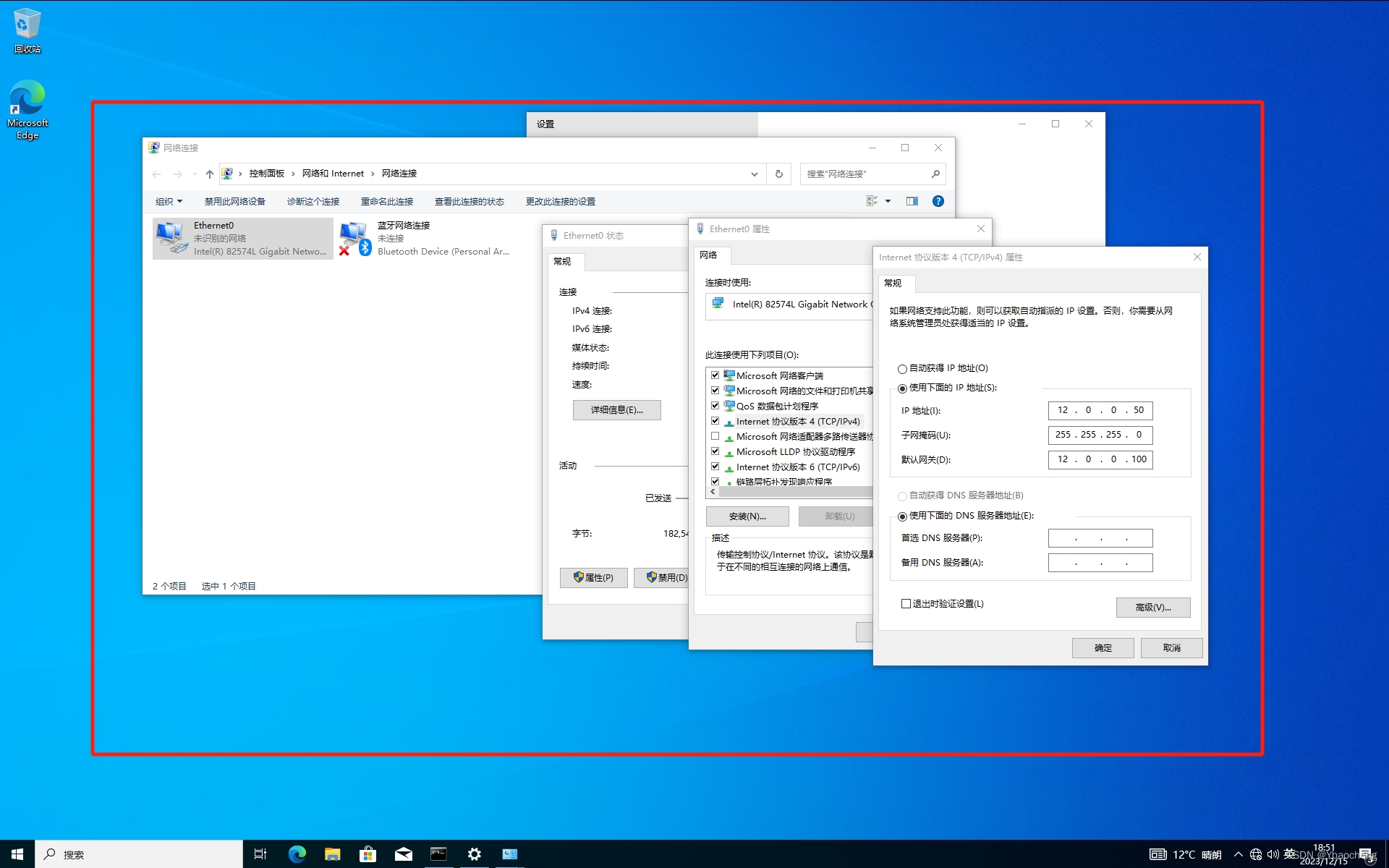This screenshot has width=1389, height=868.
Task: Toggle the preview pane icon
Action: pos(912,201)
